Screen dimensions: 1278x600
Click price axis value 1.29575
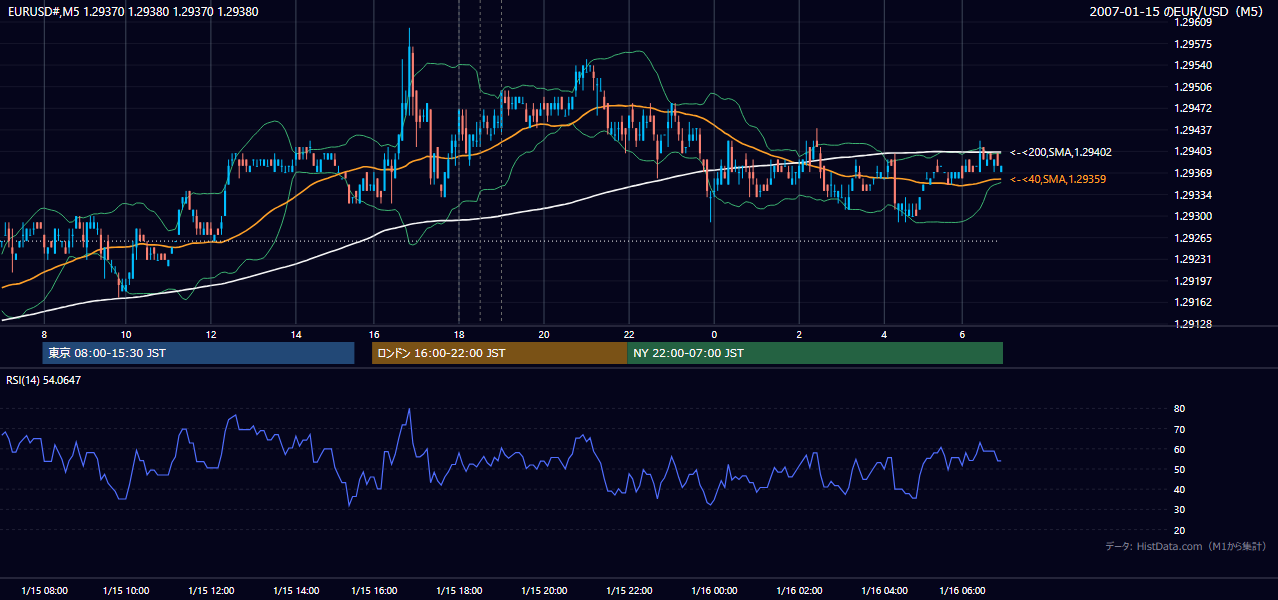click(1192, 44)
